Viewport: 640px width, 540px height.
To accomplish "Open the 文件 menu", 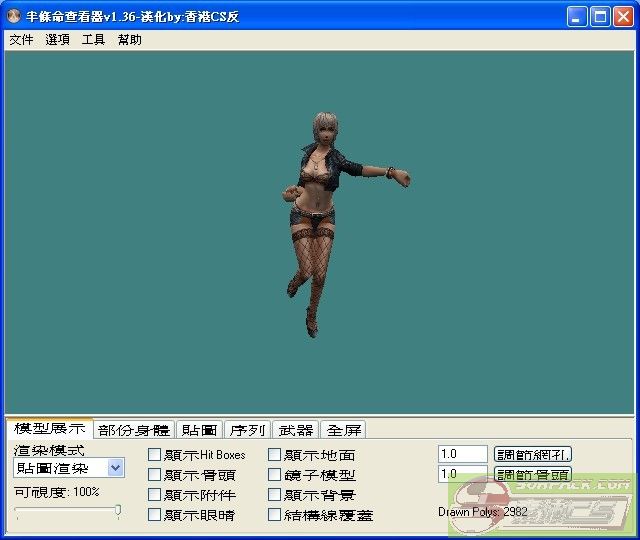I will tap(21, 40).
